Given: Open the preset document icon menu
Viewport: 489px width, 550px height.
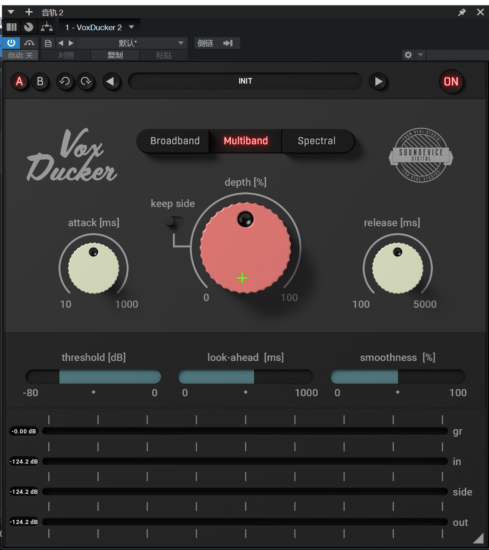Looking at the screenshot, I should coord(48,43).
